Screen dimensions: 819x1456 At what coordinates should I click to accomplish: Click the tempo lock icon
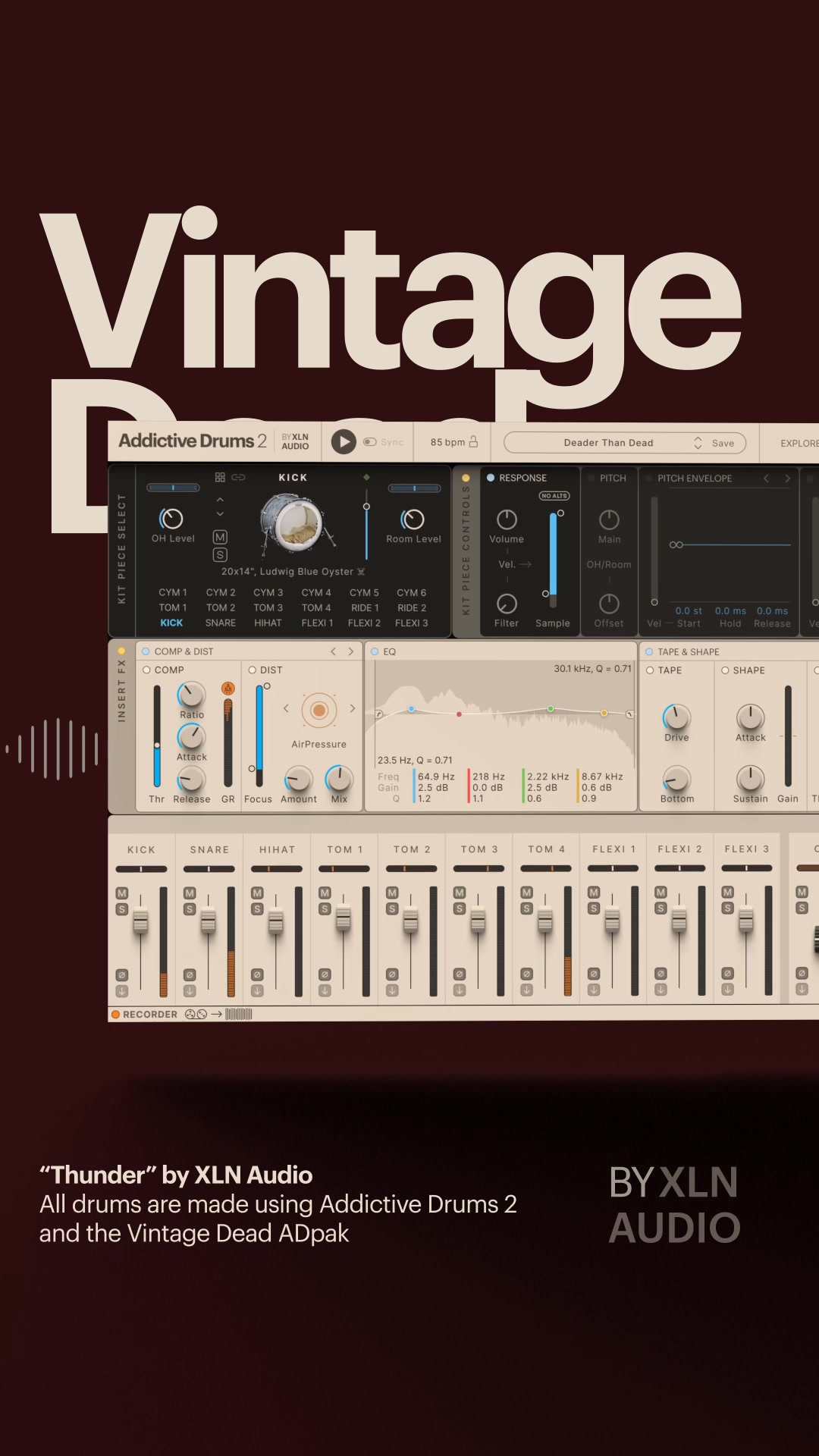[473, 441]
